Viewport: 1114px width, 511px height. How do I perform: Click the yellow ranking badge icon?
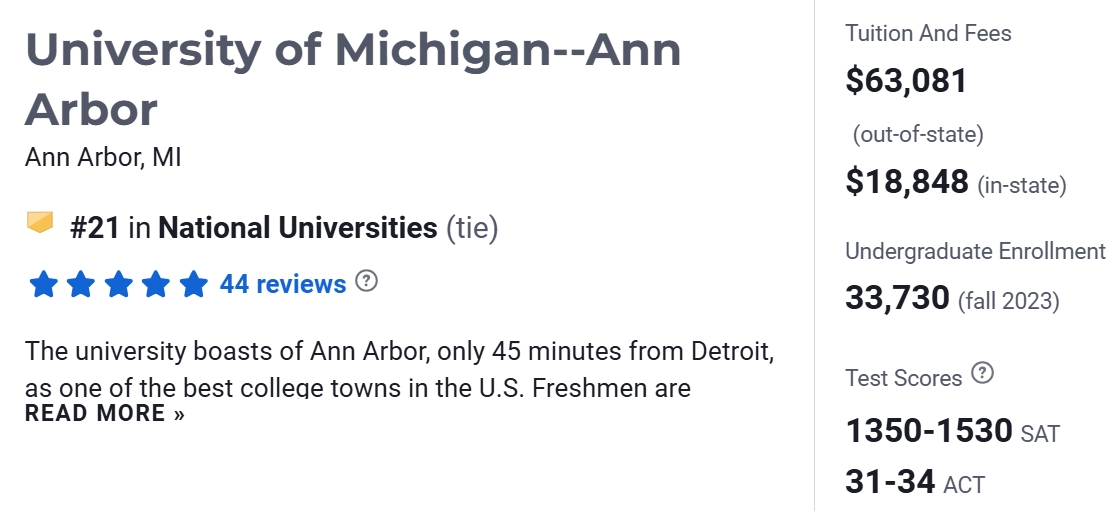pyautogui.click(x=39, y=223)
